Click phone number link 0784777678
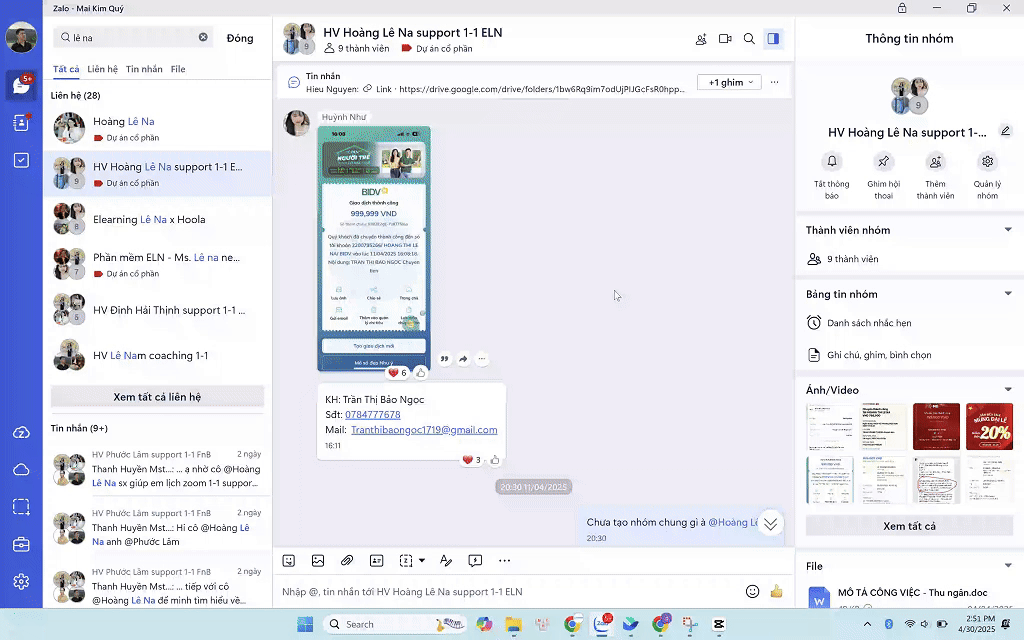Viewport: 1024px width, 640px height. click(373, 415)
